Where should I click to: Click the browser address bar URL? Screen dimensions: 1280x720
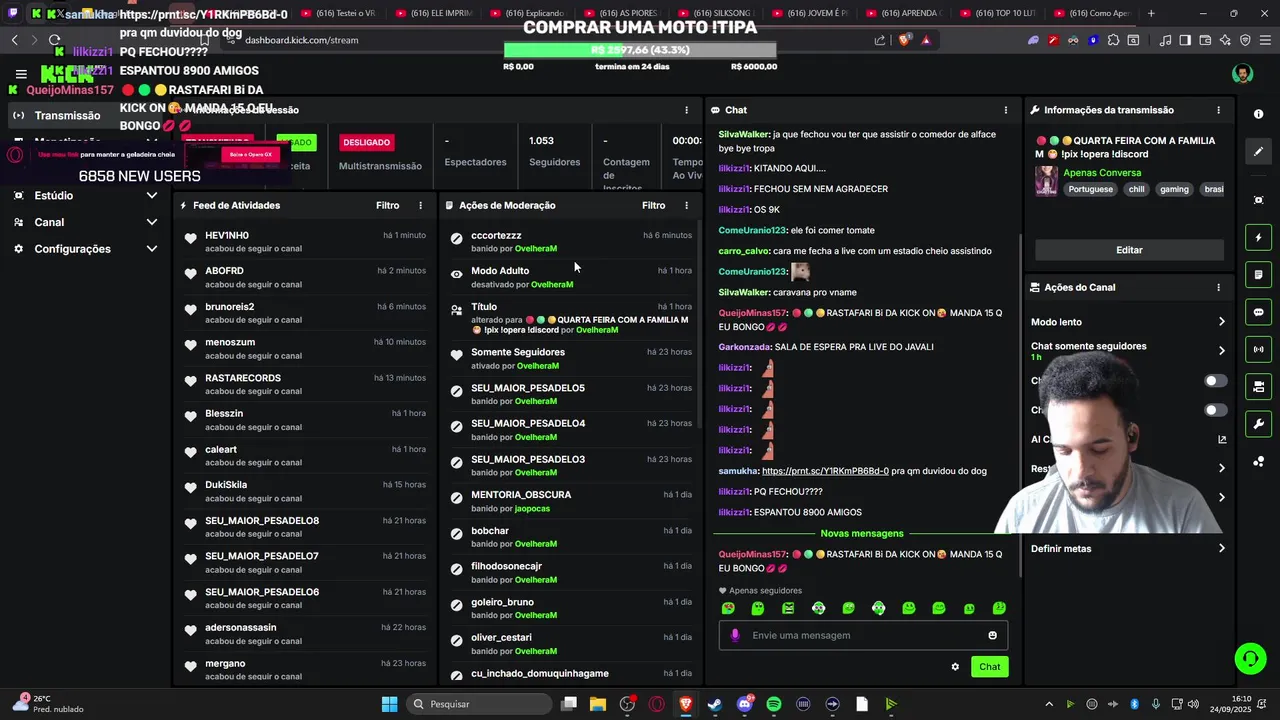click(x=301, y=40)
